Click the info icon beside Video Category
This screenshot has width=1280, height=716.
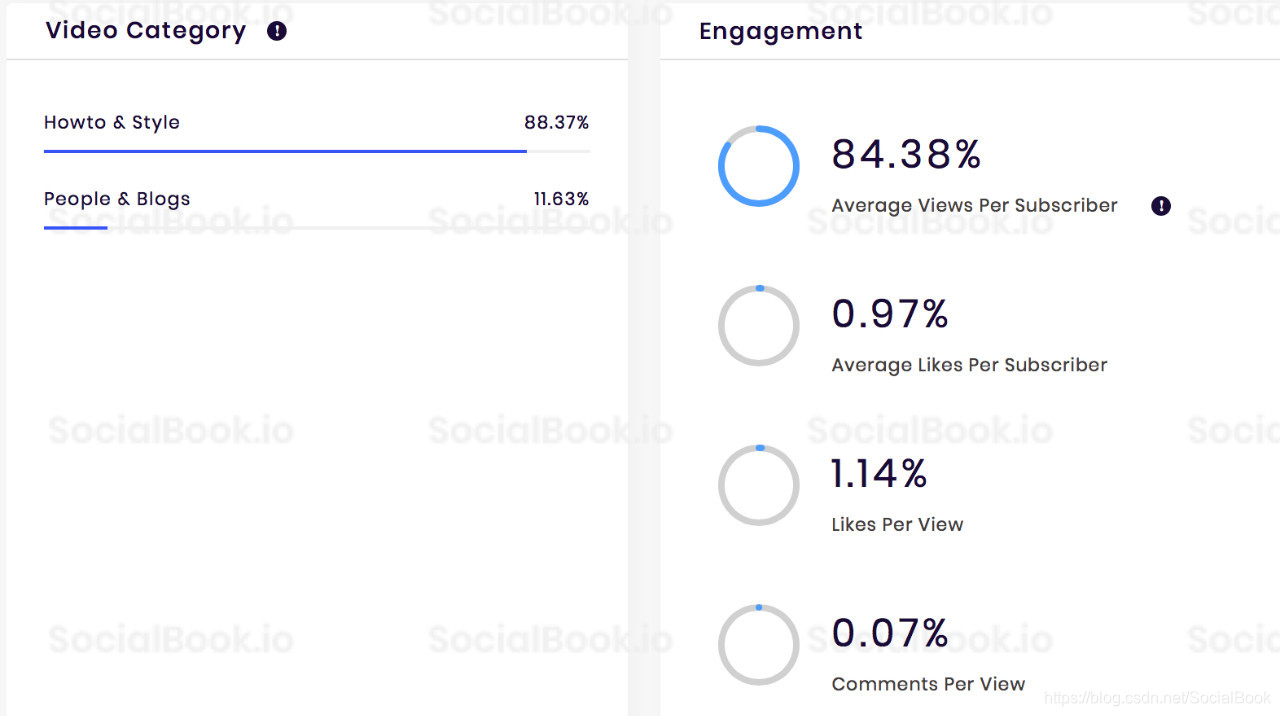[x=276, y=31]
